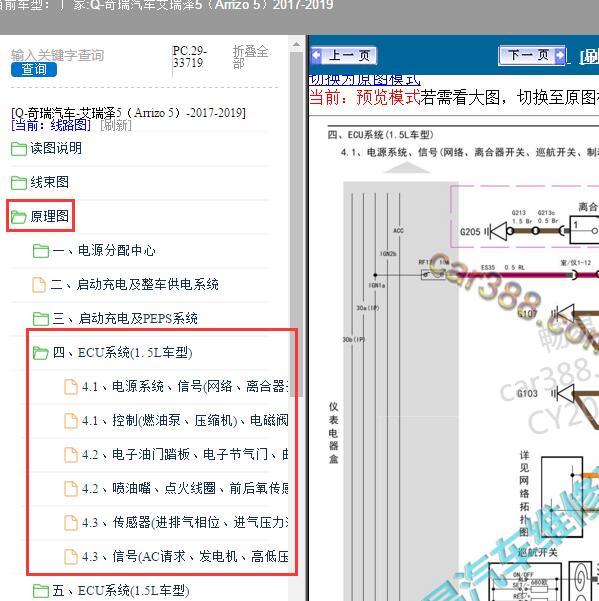Open 4.2、喷油嘴、点火线圈 diagram
Image resolution: width=599 pixels, height=601 pixels.
[185, 489]
